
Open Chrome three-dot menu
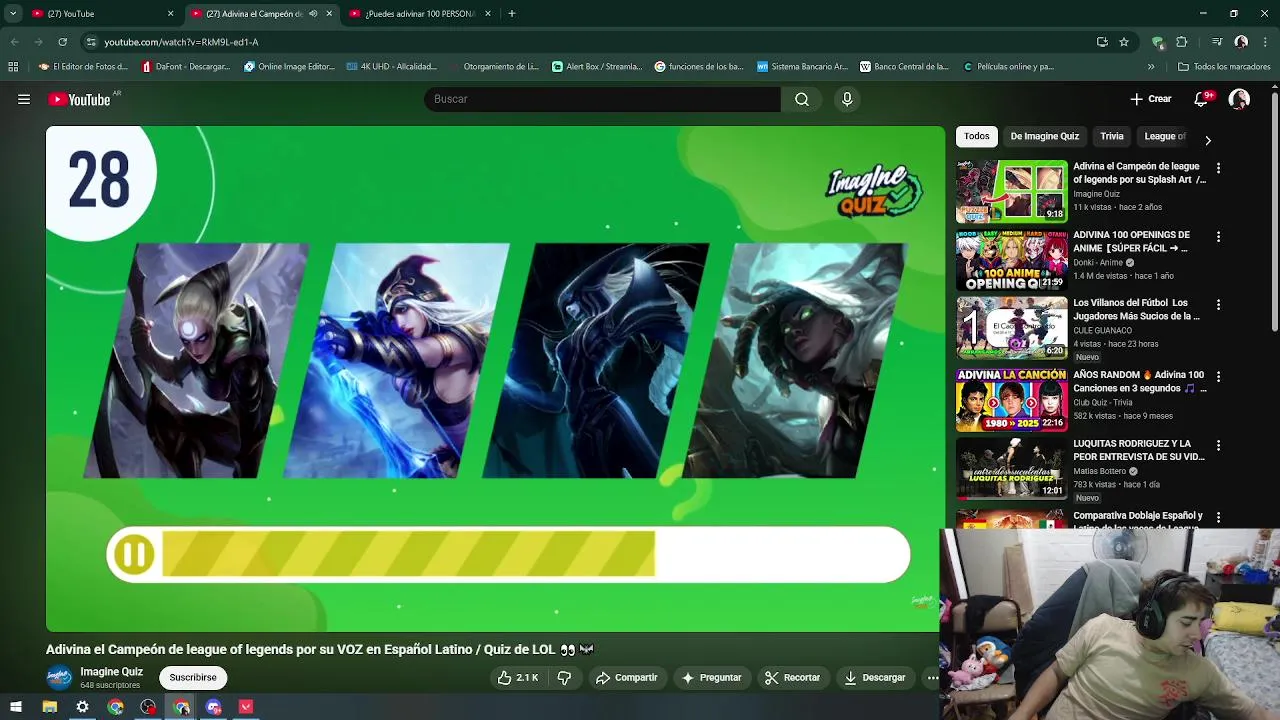coord(1265,42)
